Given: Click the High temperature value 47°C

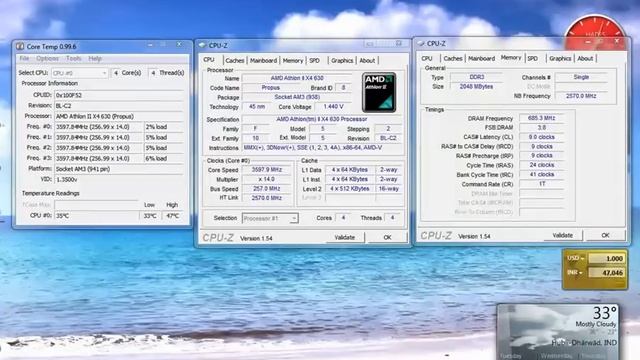Looking at the screenshot, I should click(x=173, y=216).
